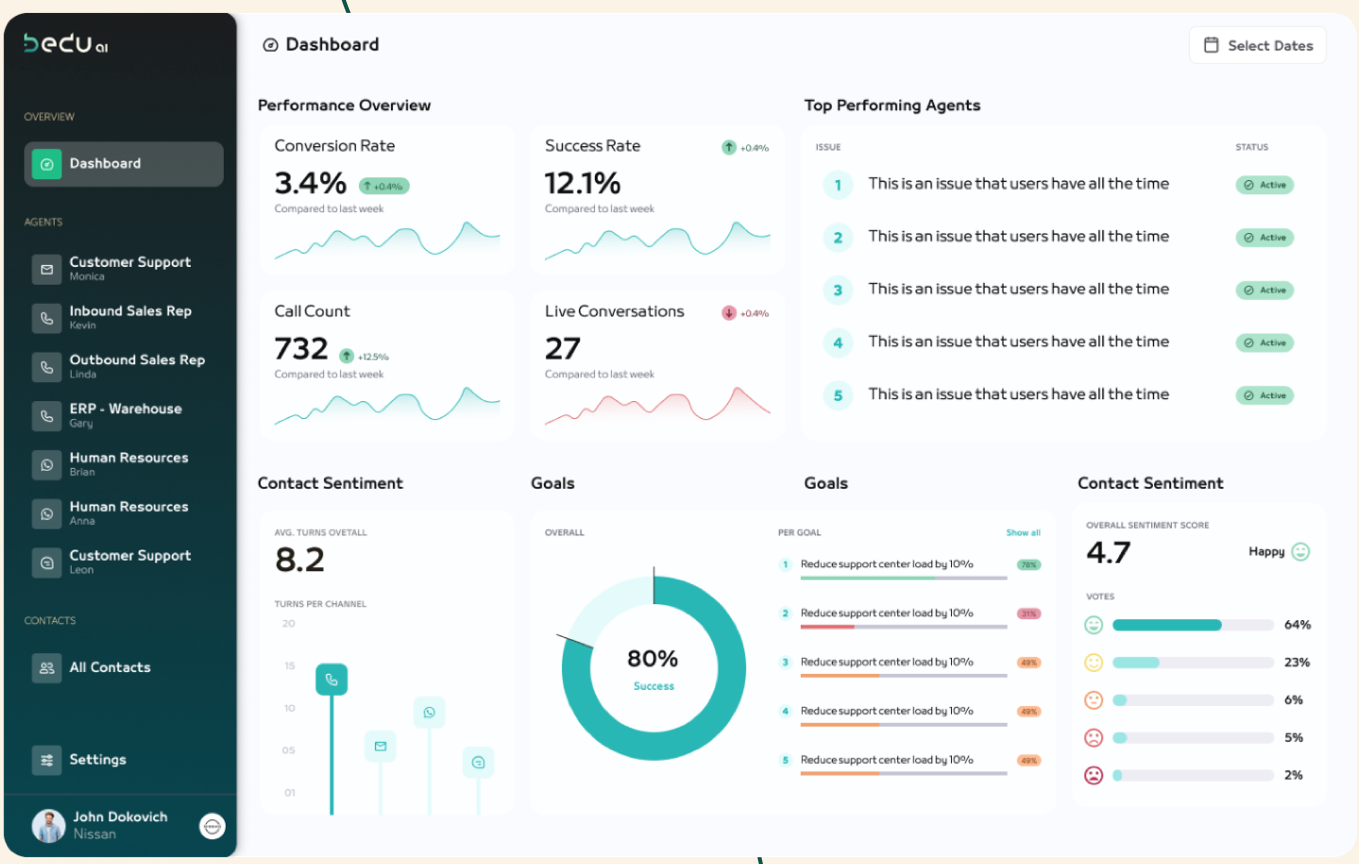This screenshot has width=1359, height=864.
Task: Select goal 5 Reduce support center load
Action: click(x=910, y=763)
